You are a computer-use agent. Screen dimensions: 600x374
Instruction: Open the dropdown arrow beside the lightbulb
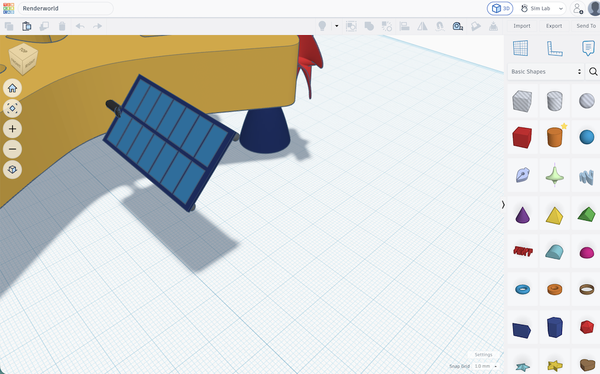(337, 26)
